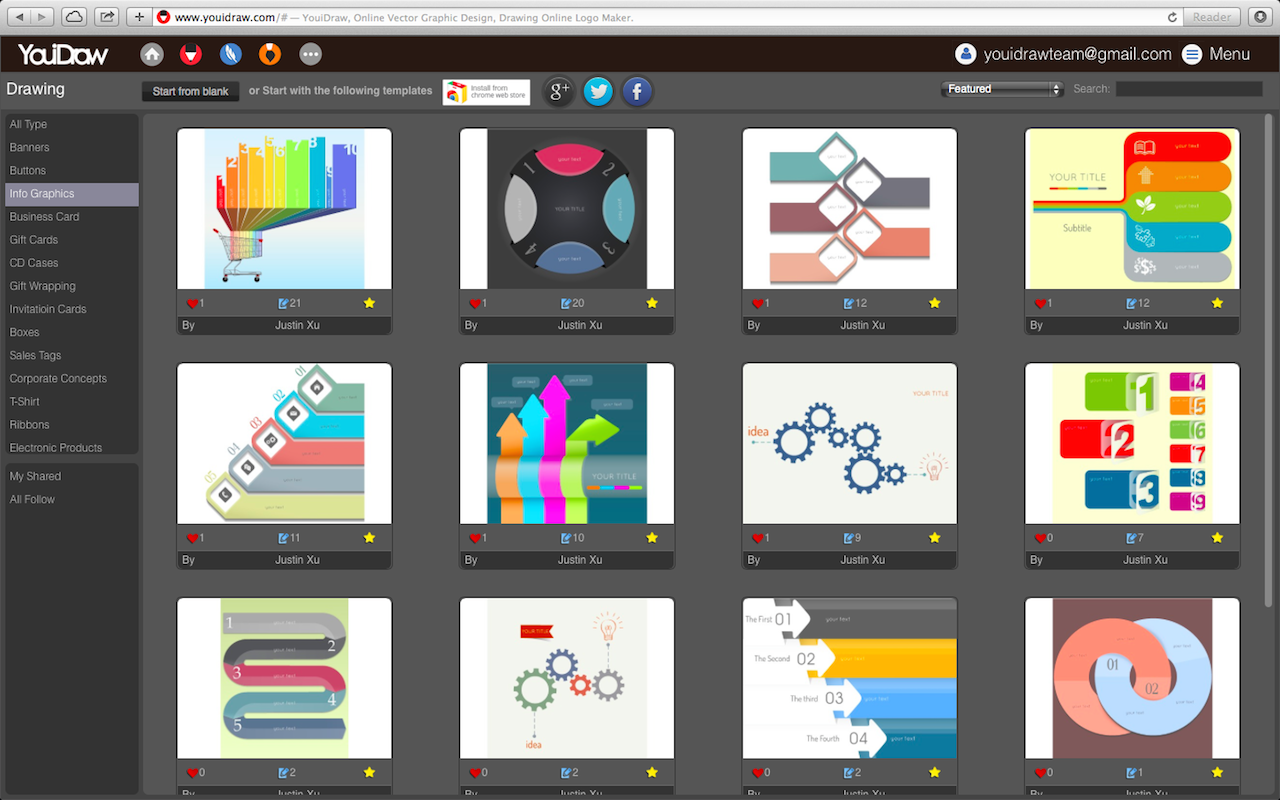Like the dark circular template heart
1280x800 pixels.
coord(476,303)
